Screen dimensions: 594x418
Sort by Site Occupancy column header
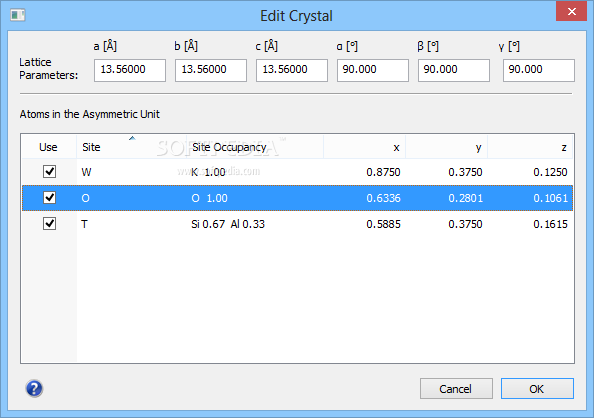[255, 147]
